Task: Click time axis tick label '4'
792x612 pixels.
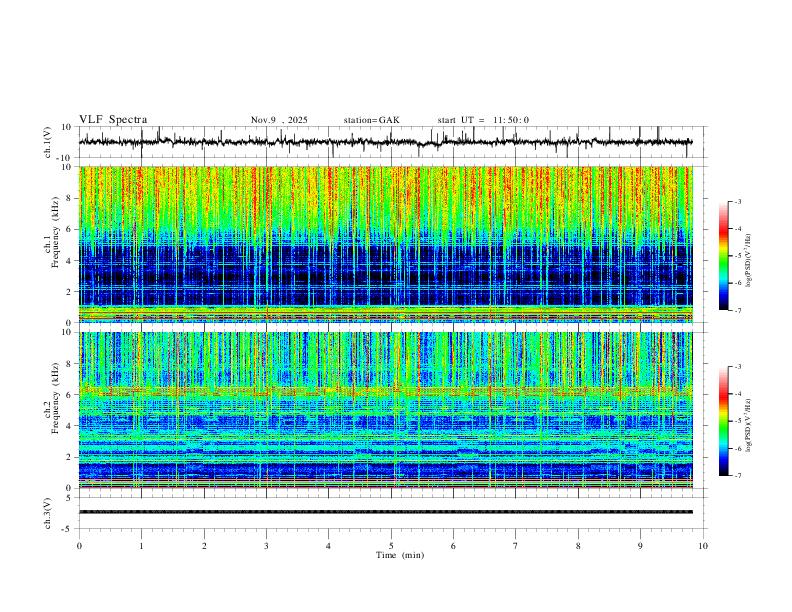Action: [329, 546]
